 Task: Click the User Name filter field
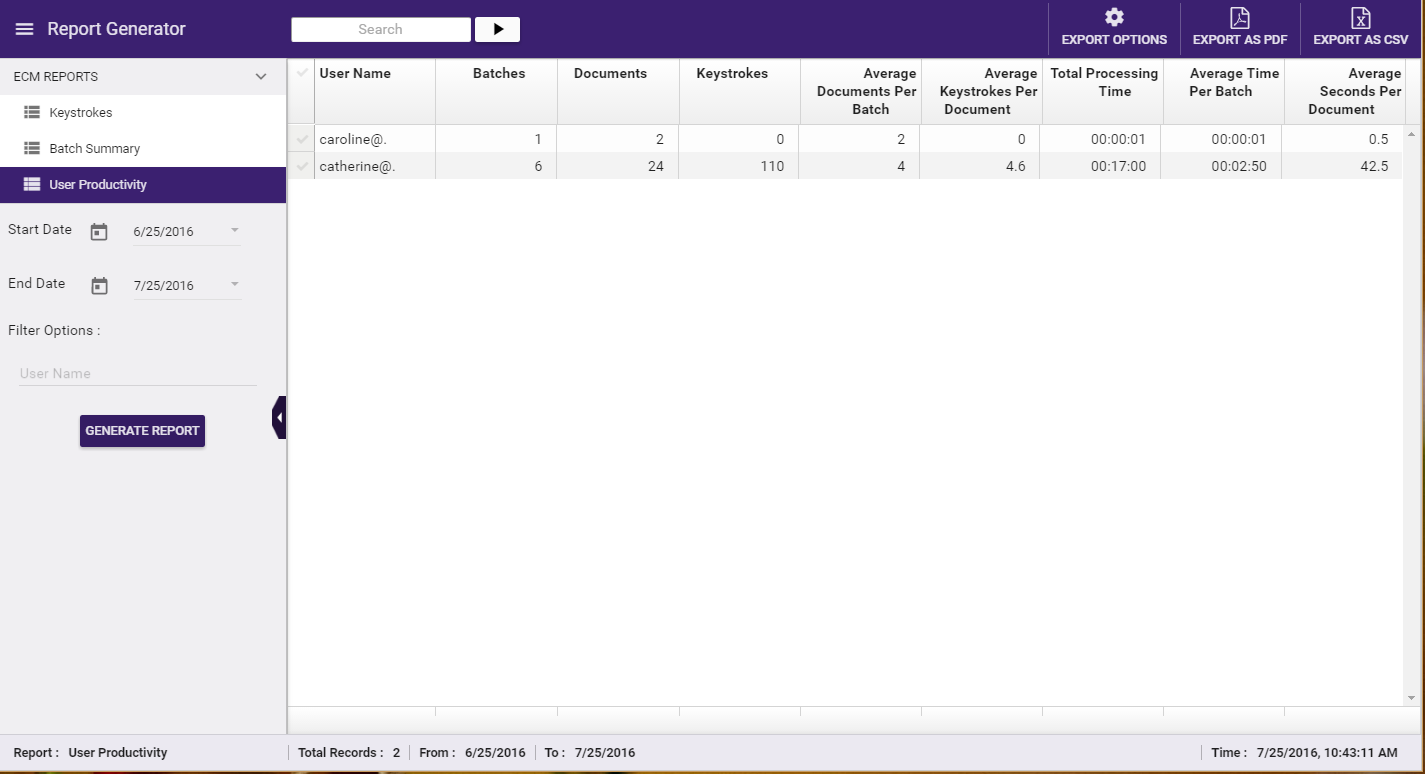[137, 374]
